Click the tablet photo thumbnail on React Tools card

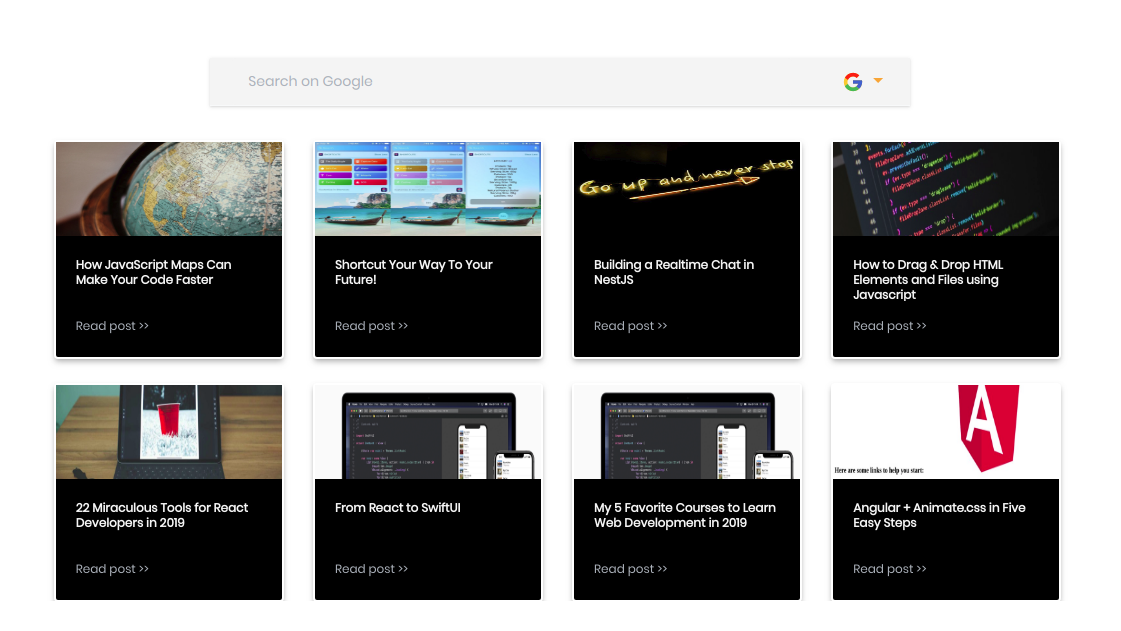pos(168,430)
